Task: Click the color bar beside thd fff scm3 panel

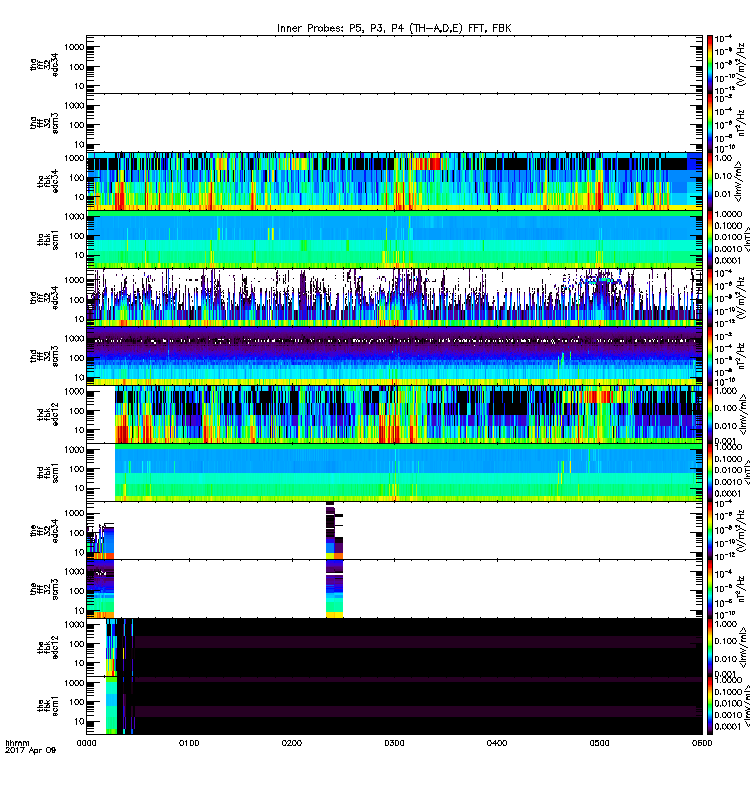Action: [x=710, y=356]
